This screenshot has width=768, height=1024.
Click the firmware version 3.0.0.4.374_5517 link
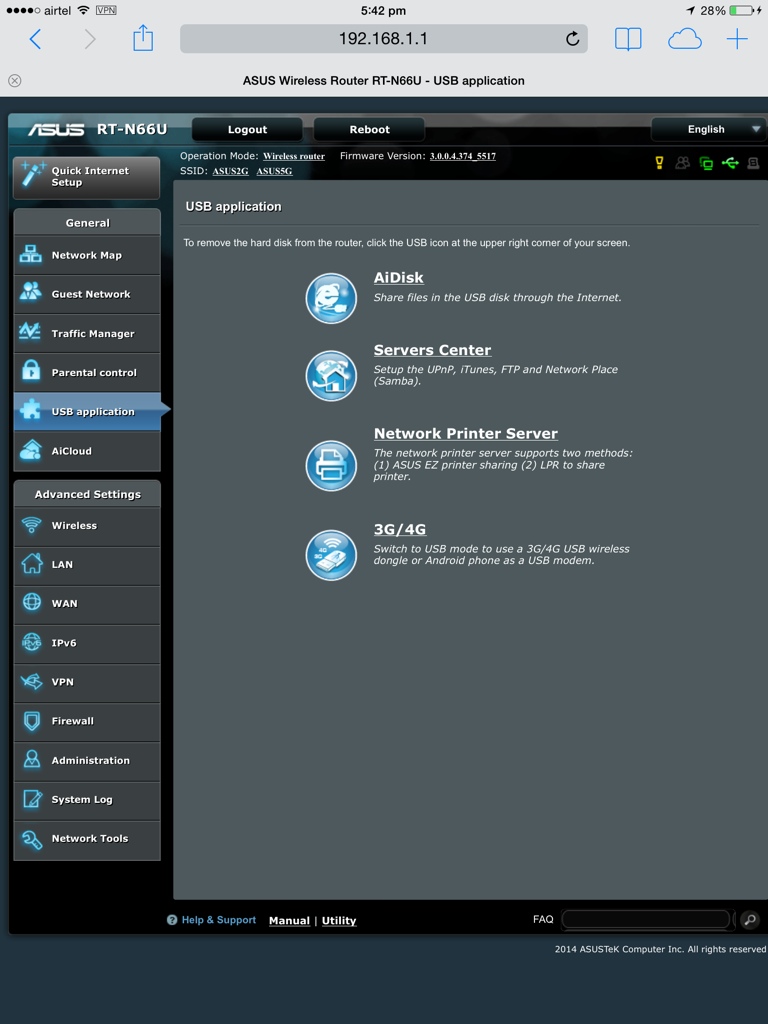pos(462,156)
